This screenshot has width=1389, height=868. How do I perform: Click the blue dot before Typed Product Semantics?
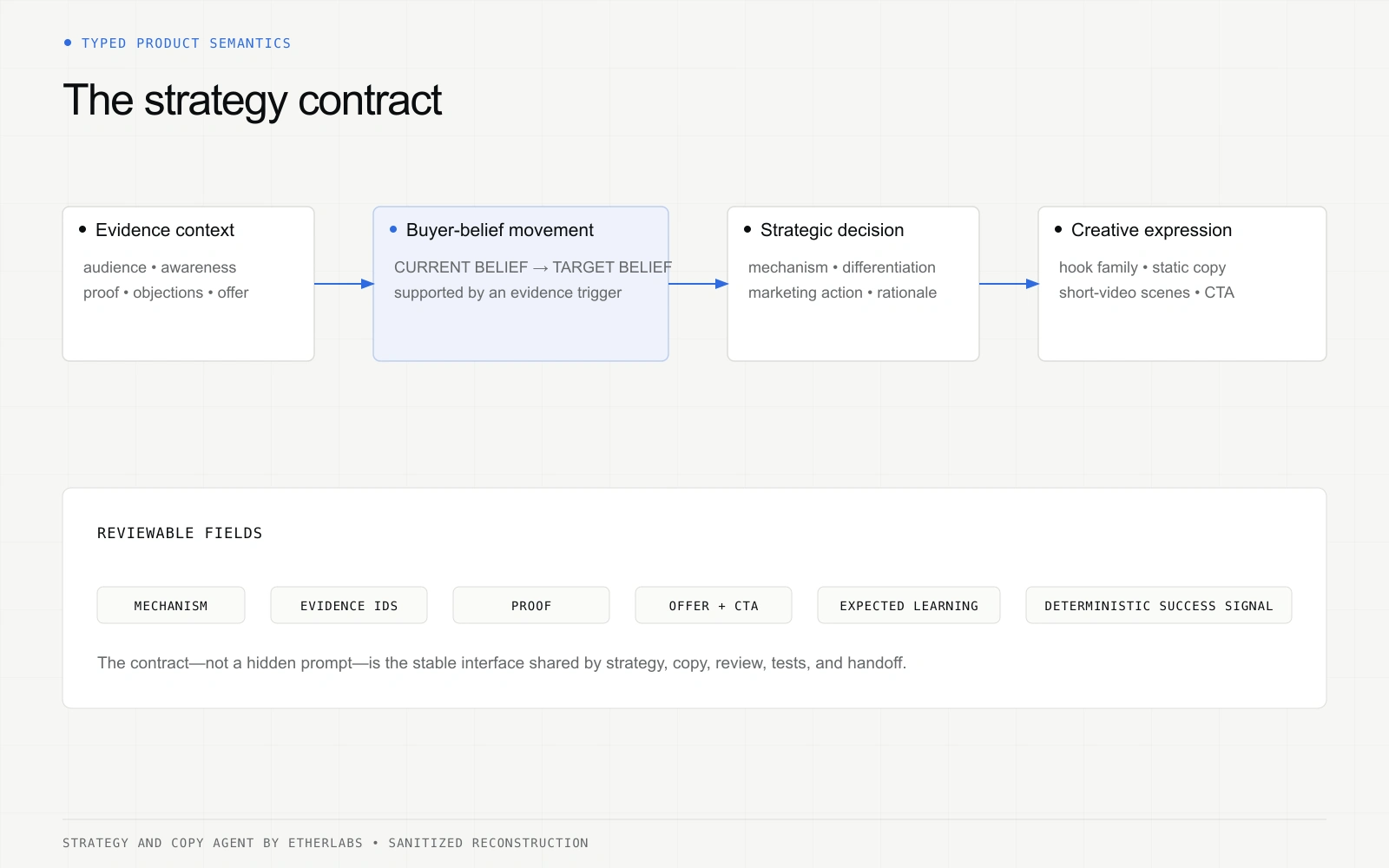tap(68, 43)
